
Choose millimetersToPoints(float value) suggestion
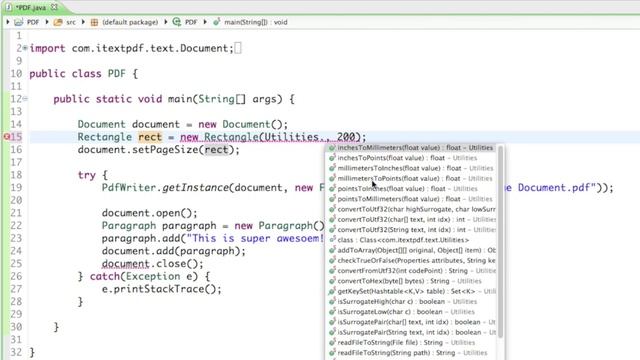click(412, 178)
